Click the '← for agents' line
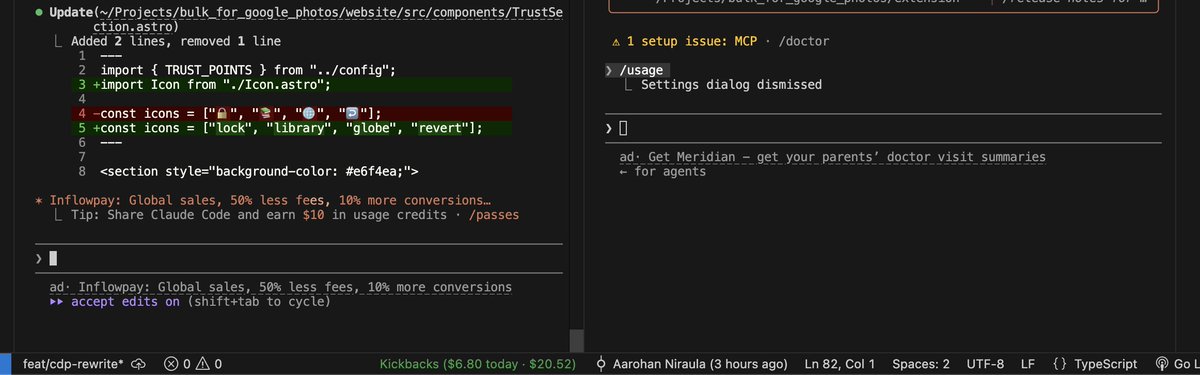The width and height of the screenshot is (1200, 375). coord(663,171)
